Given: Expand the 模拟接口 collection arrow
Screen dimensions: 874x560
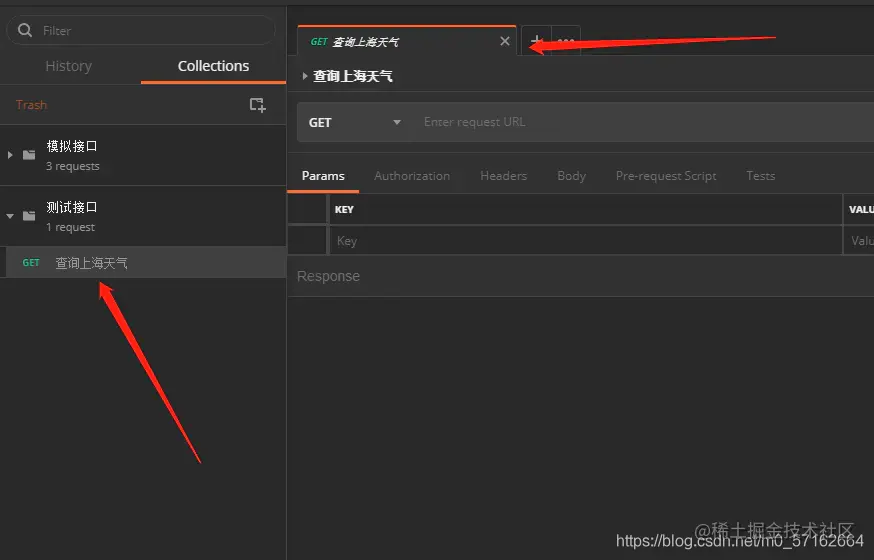Looking at the screenshot, I should [10, 155].
